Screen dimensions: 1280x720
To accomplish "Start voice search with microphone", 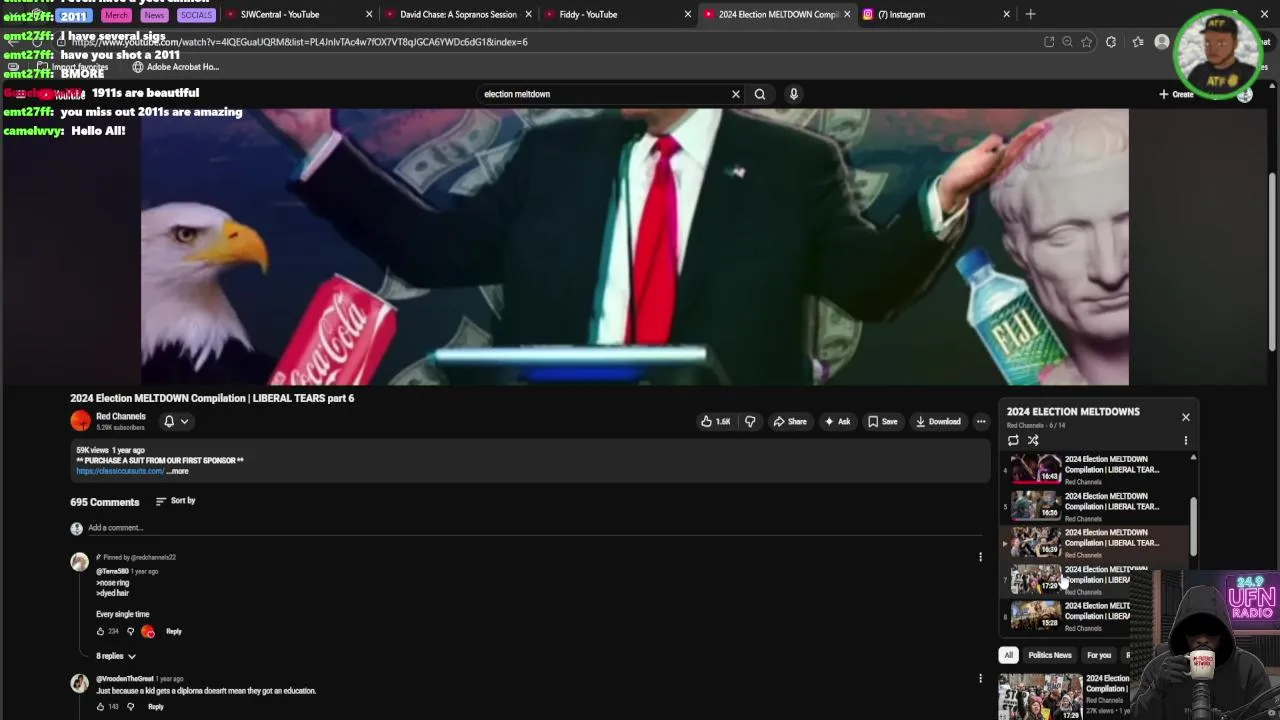I will coord(794,94).
